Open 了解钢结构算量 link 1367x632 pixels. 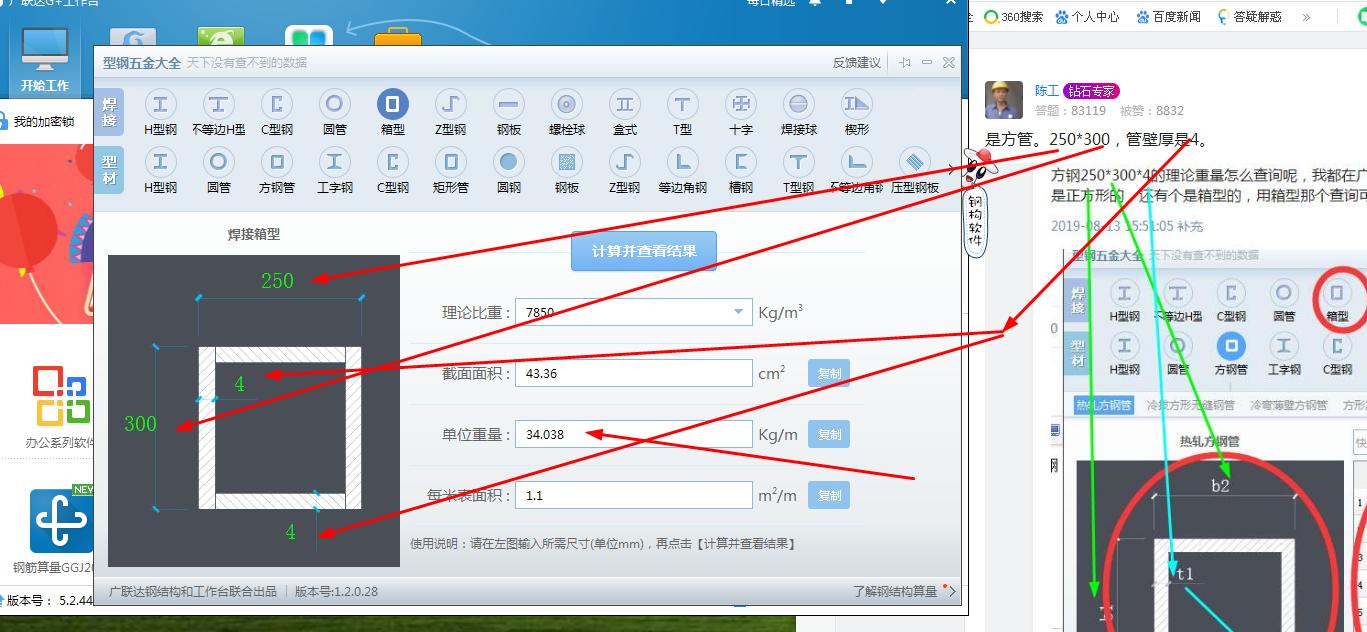tap(895, 591)
